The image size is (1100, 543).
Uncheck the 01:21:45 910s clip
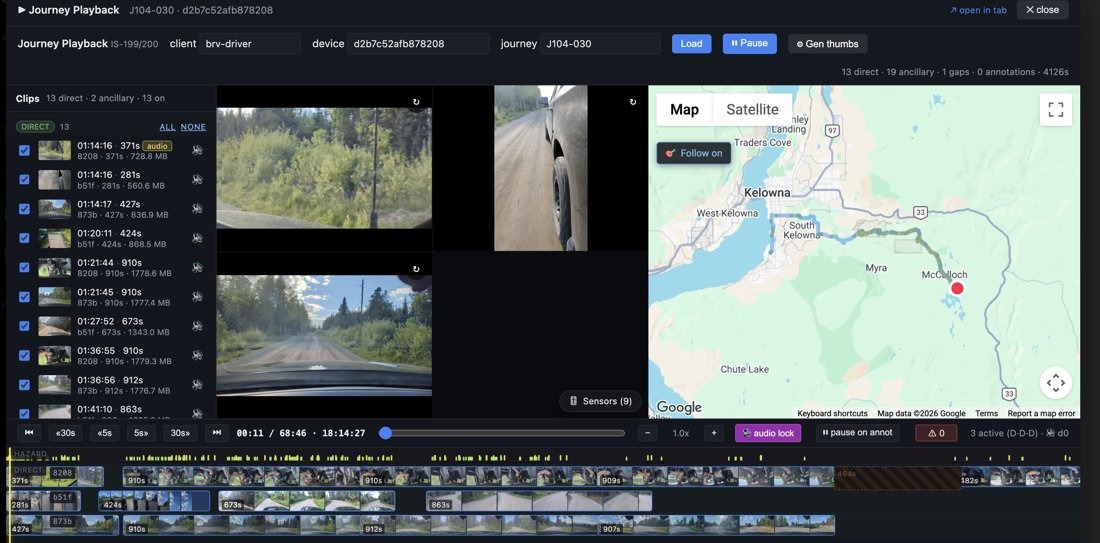25,297
